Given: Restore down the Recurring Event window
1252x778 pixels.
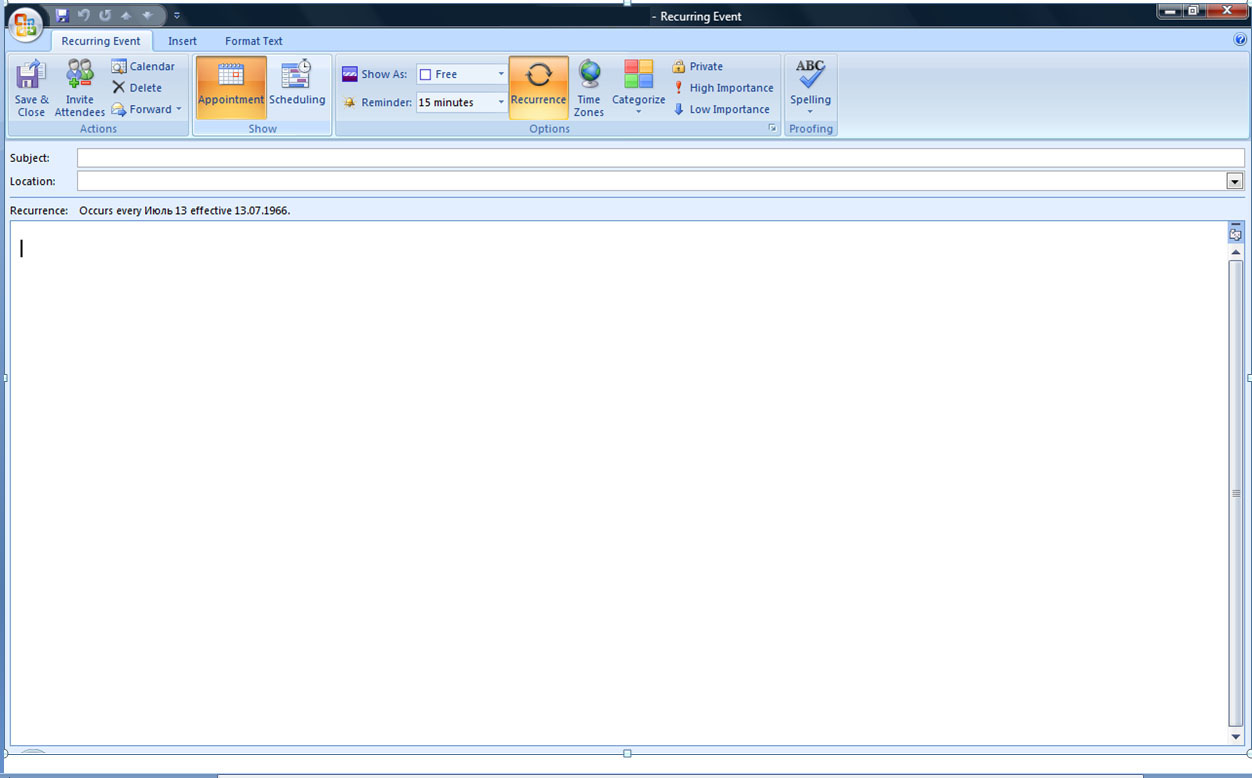Looking at the screenshot, I should 1193,11.
